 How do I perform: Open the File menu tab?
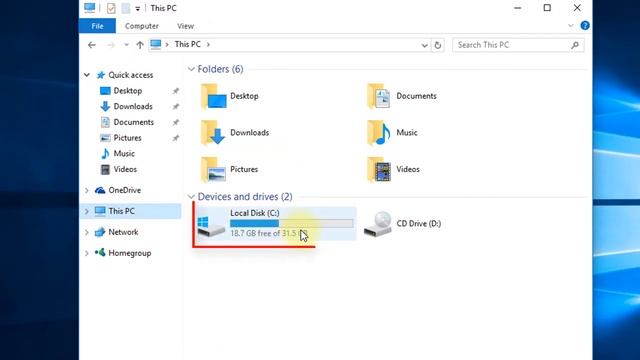(x=97, y=26)
